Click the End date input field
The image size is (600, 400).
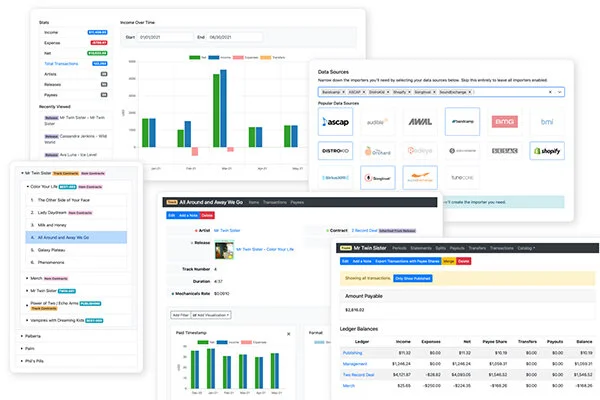[x=235, y=37]
